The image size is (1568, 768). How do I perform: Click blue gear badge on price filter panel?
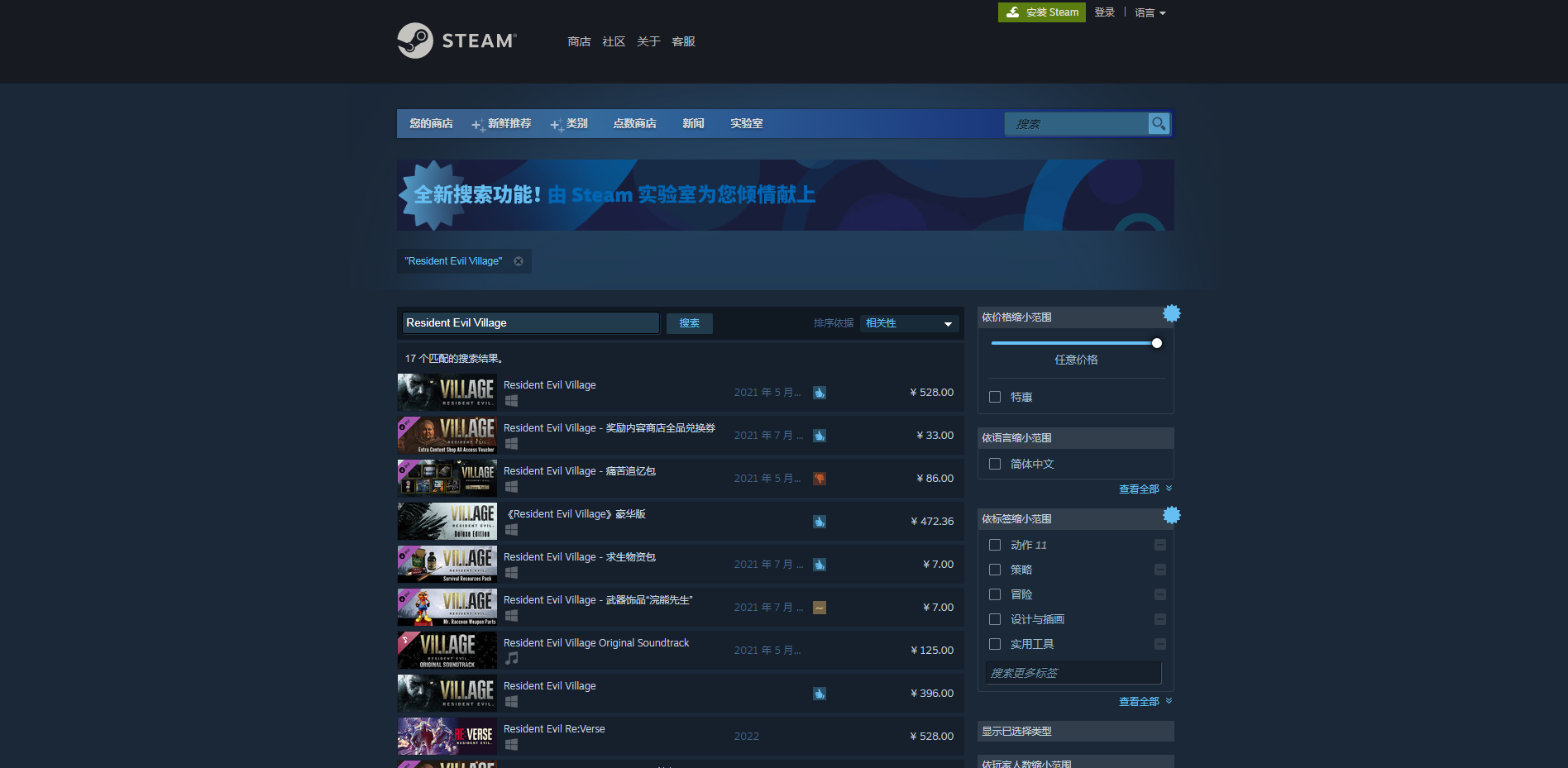pyautogui.click(x=1172, y=313)
